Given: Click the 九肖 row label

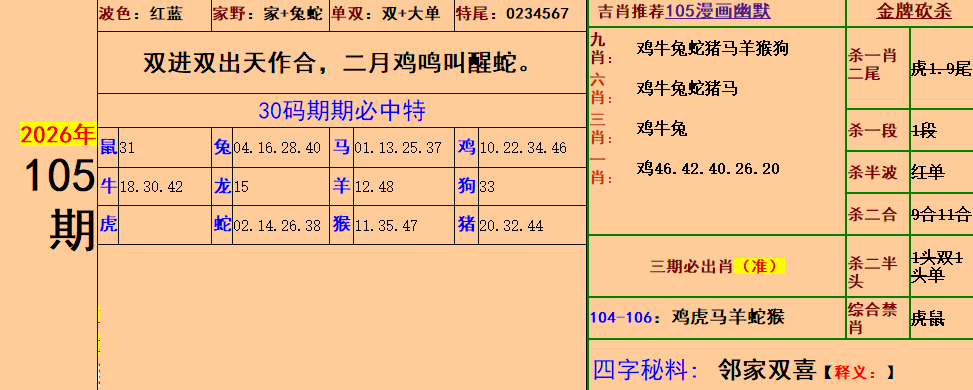Looking at the screenshot, I should [602, 49].
